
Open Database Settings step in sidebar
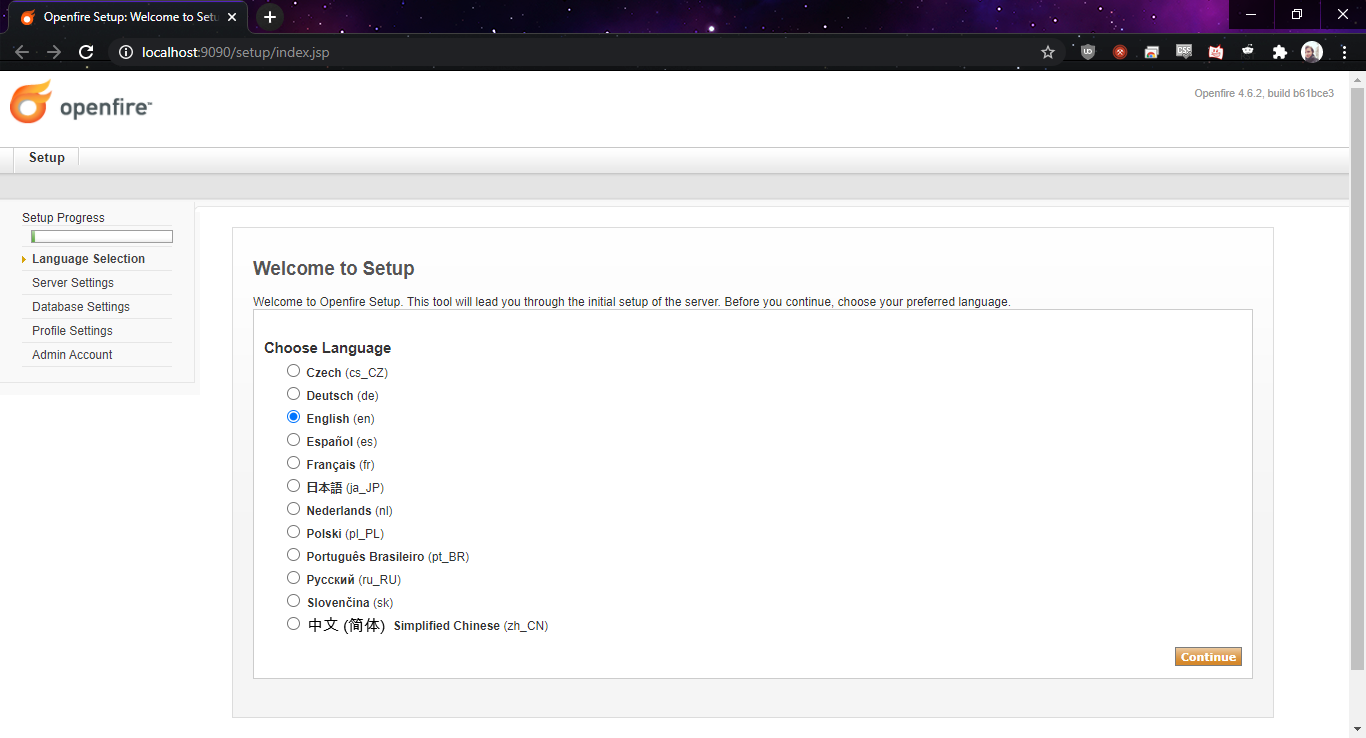point(81,307)
